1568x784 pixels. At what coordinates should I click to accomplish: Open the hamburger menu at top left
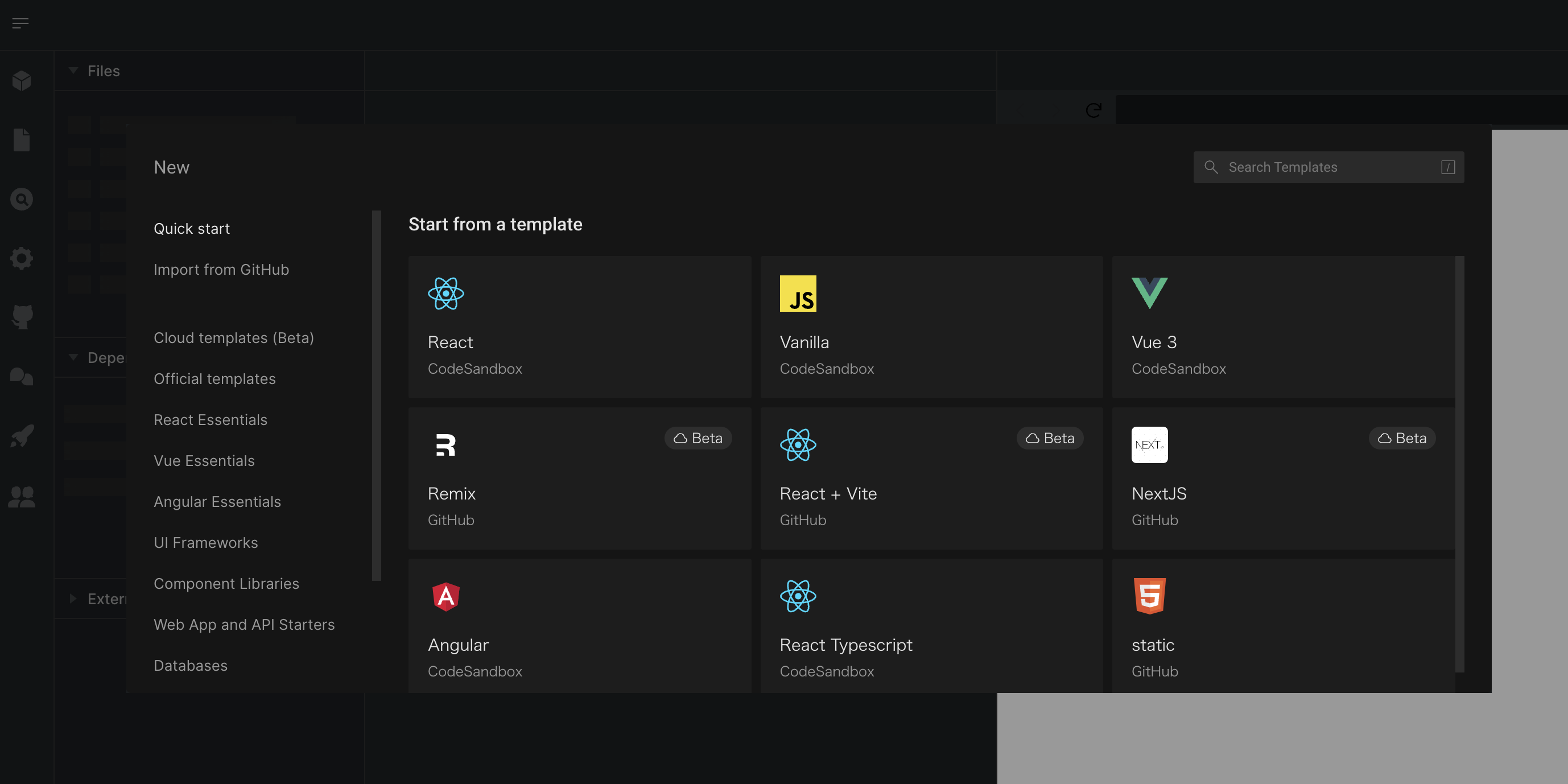tap(20, 23)
